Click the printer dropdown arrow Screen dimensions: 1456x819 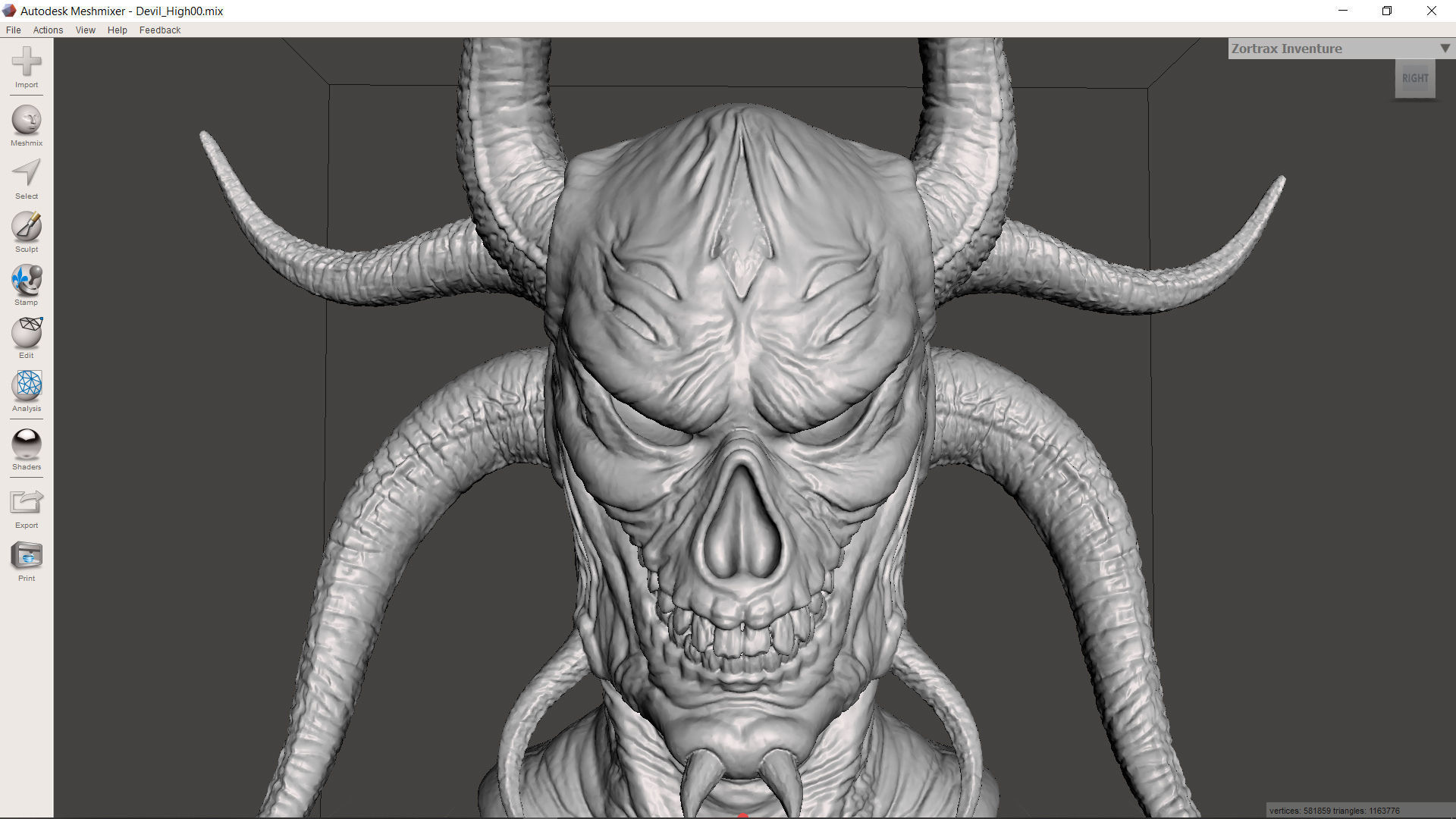point(1445,49)
